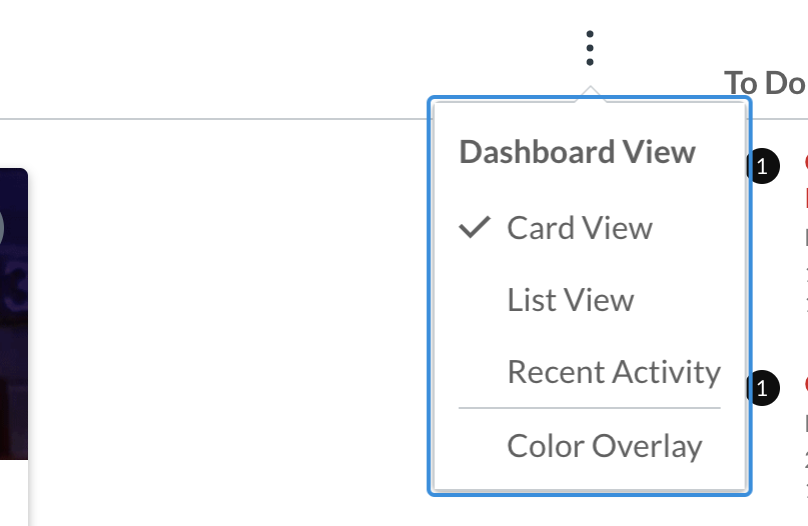Viewport: 808px width, 526px height.
Task: Open the second To Do item link
Action: [805, 384]
